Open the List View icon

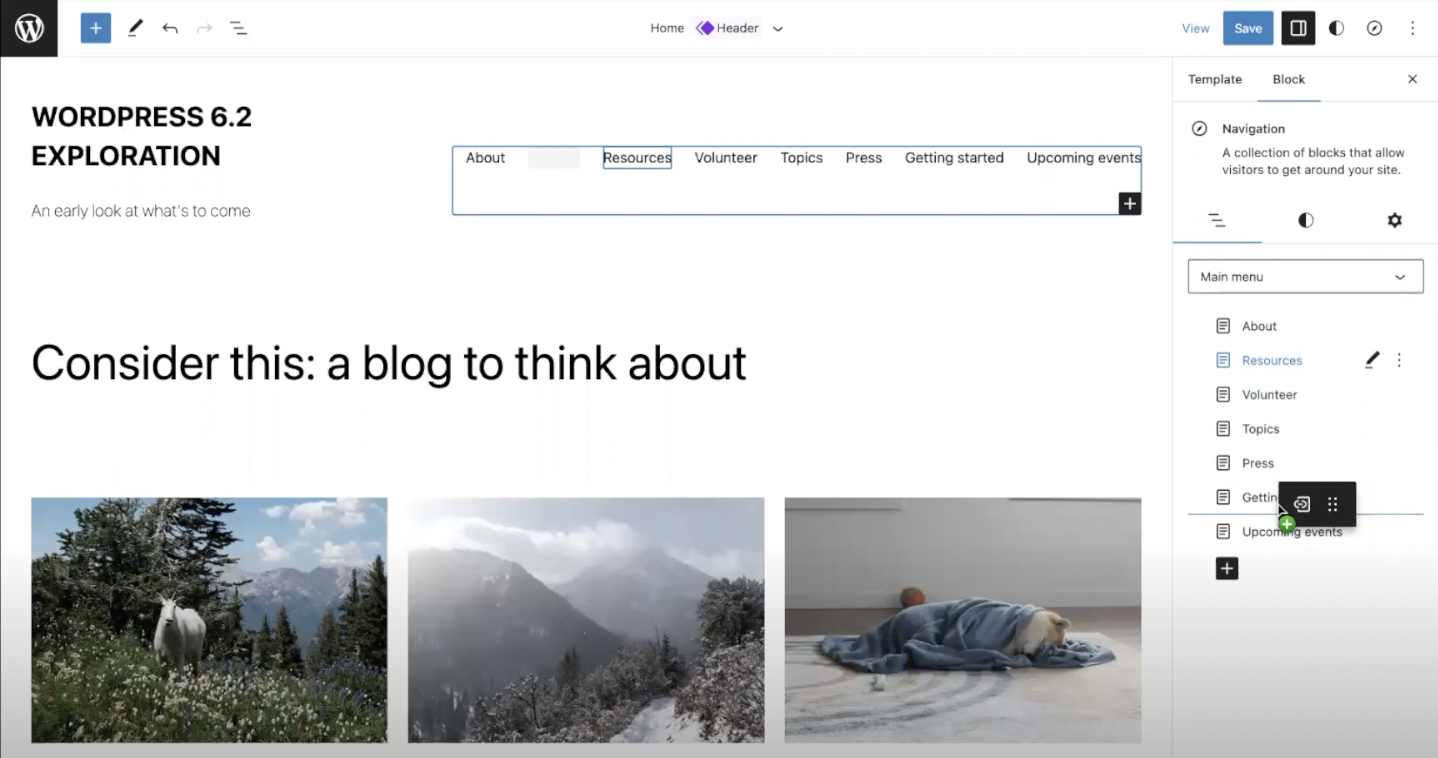coord(238,28)
